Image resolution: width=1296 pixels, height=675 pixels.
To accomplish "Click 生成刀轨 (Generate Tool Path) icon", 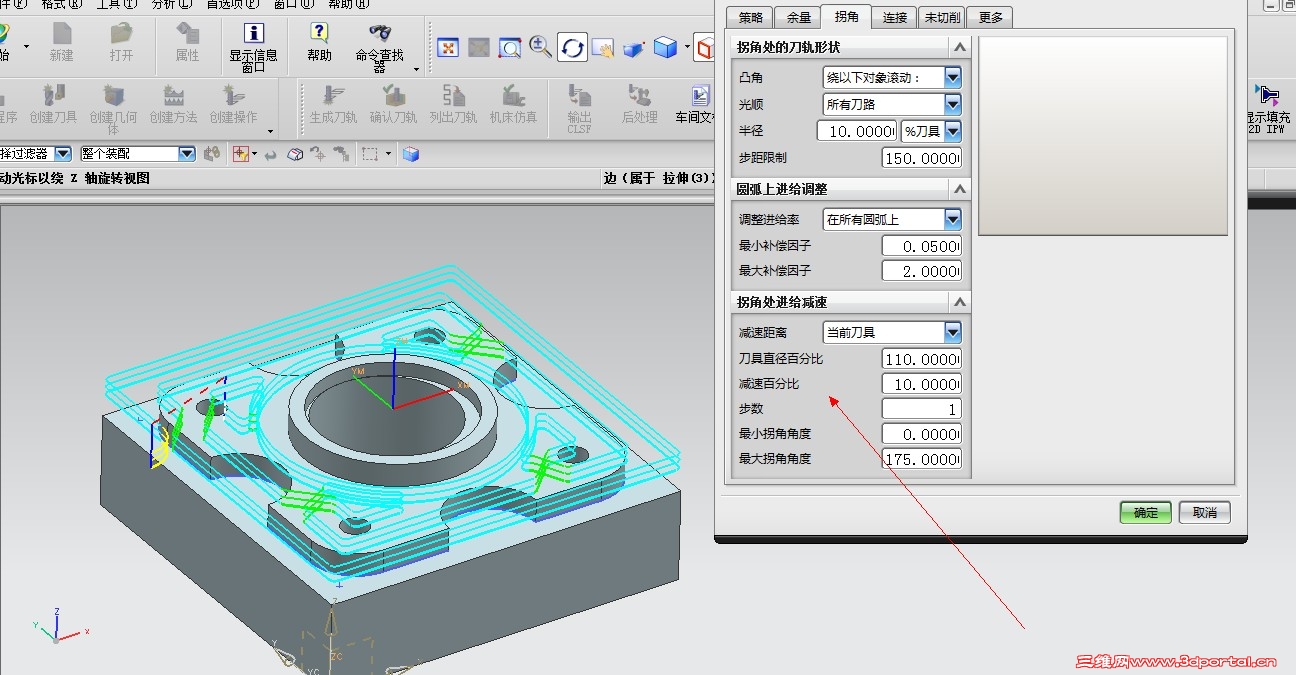I will click(x=333, y=104).
